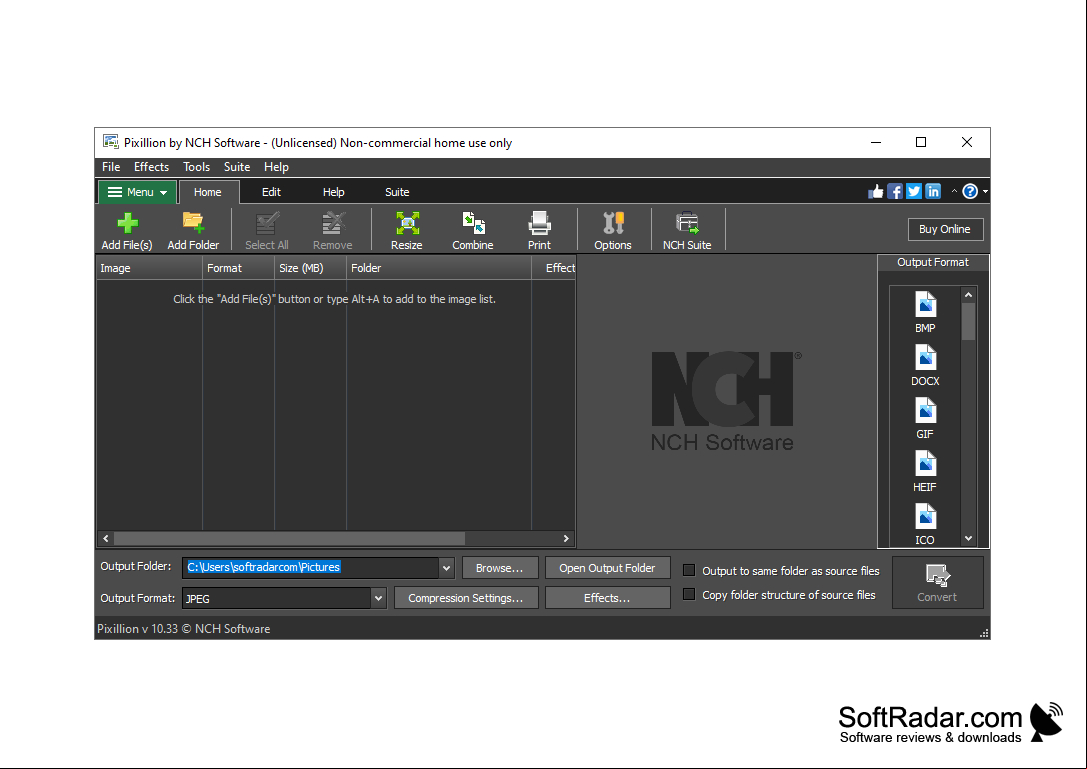The height and width of the screenshot is (769, 1087).
Task: Switch to the Edit ribbon tab
Action: tap(271, 192)
